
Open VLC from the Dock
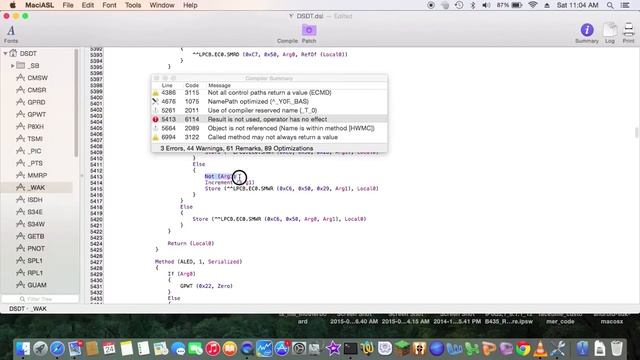tap(540, 349)
